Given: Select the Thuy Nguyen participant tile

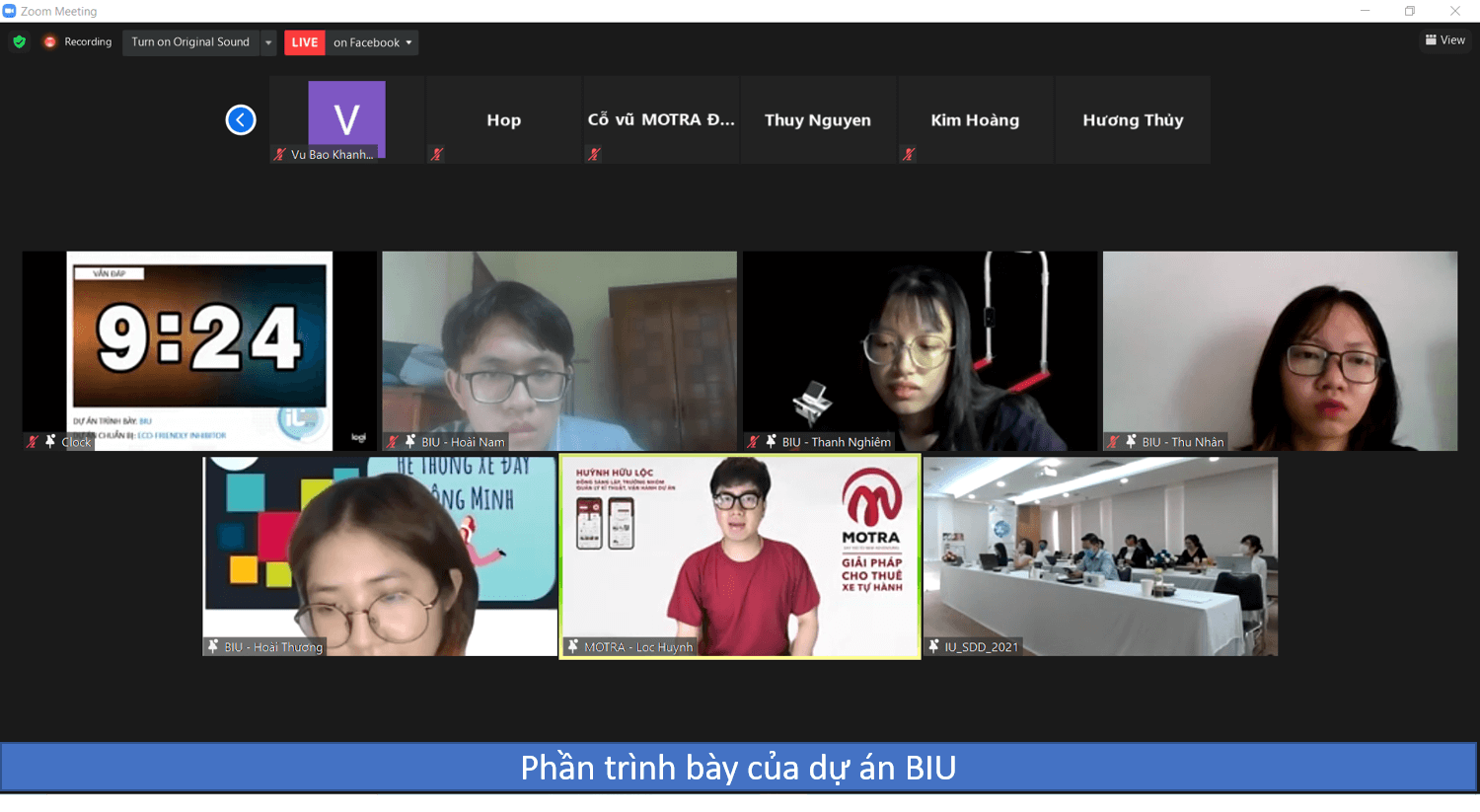Looking at the screenshot, I should 817,120.
